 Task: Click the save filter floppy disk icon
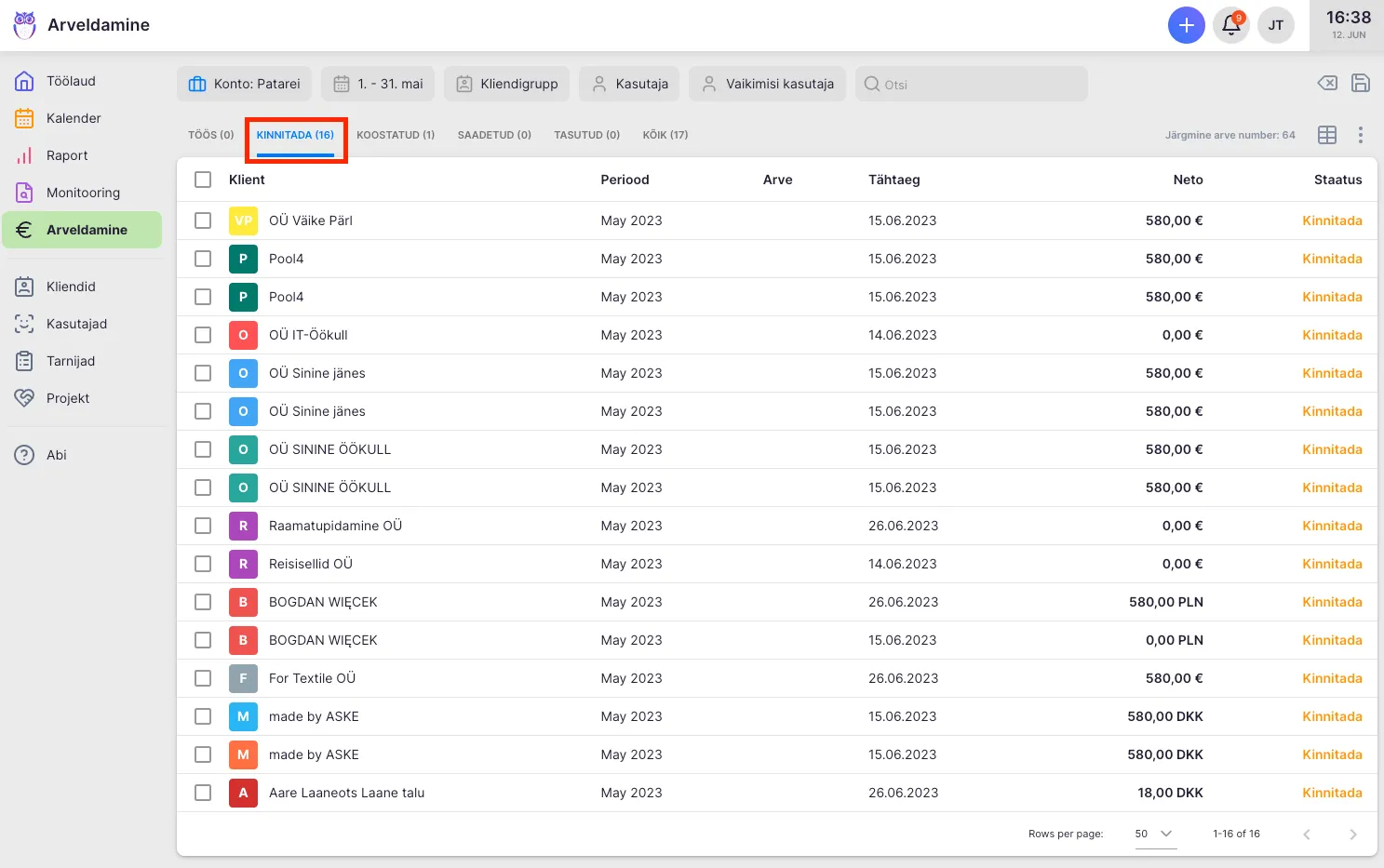[1360, 84]
